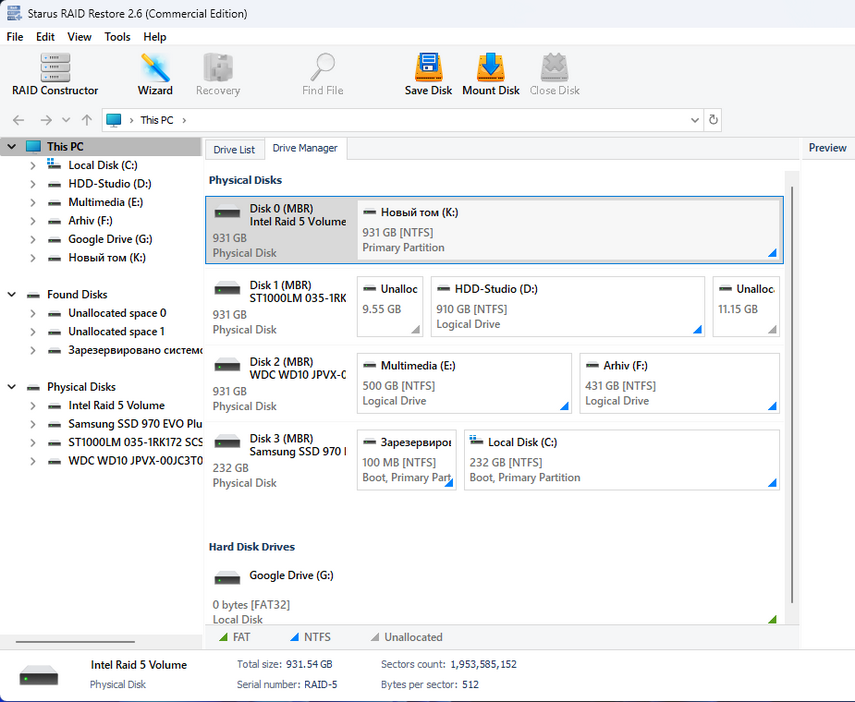Viewport: 855px width, 702px height.
Task: Open the Edit menu
Action: (45, 37)
